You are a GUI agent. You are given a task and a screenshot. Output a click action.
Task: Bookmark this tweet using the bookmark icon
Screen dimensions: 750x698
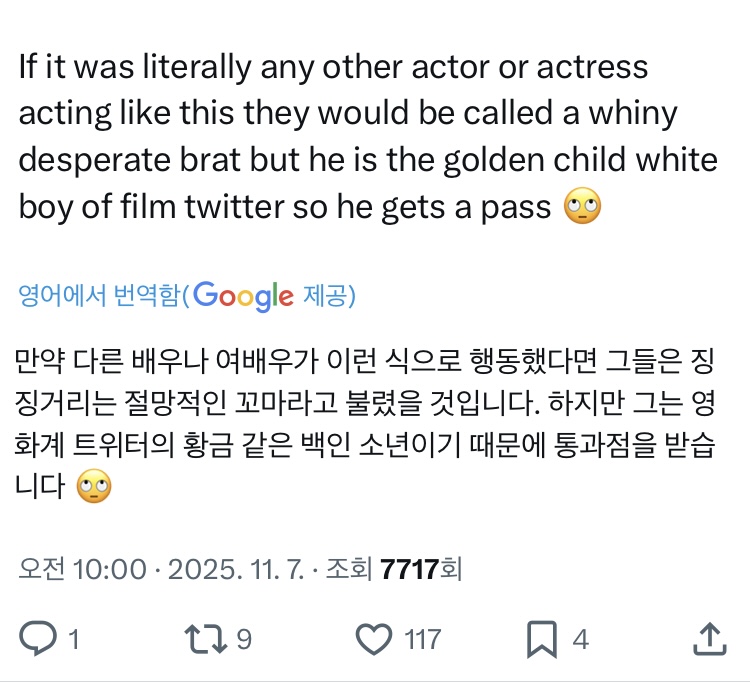click(x=542, y=638)
